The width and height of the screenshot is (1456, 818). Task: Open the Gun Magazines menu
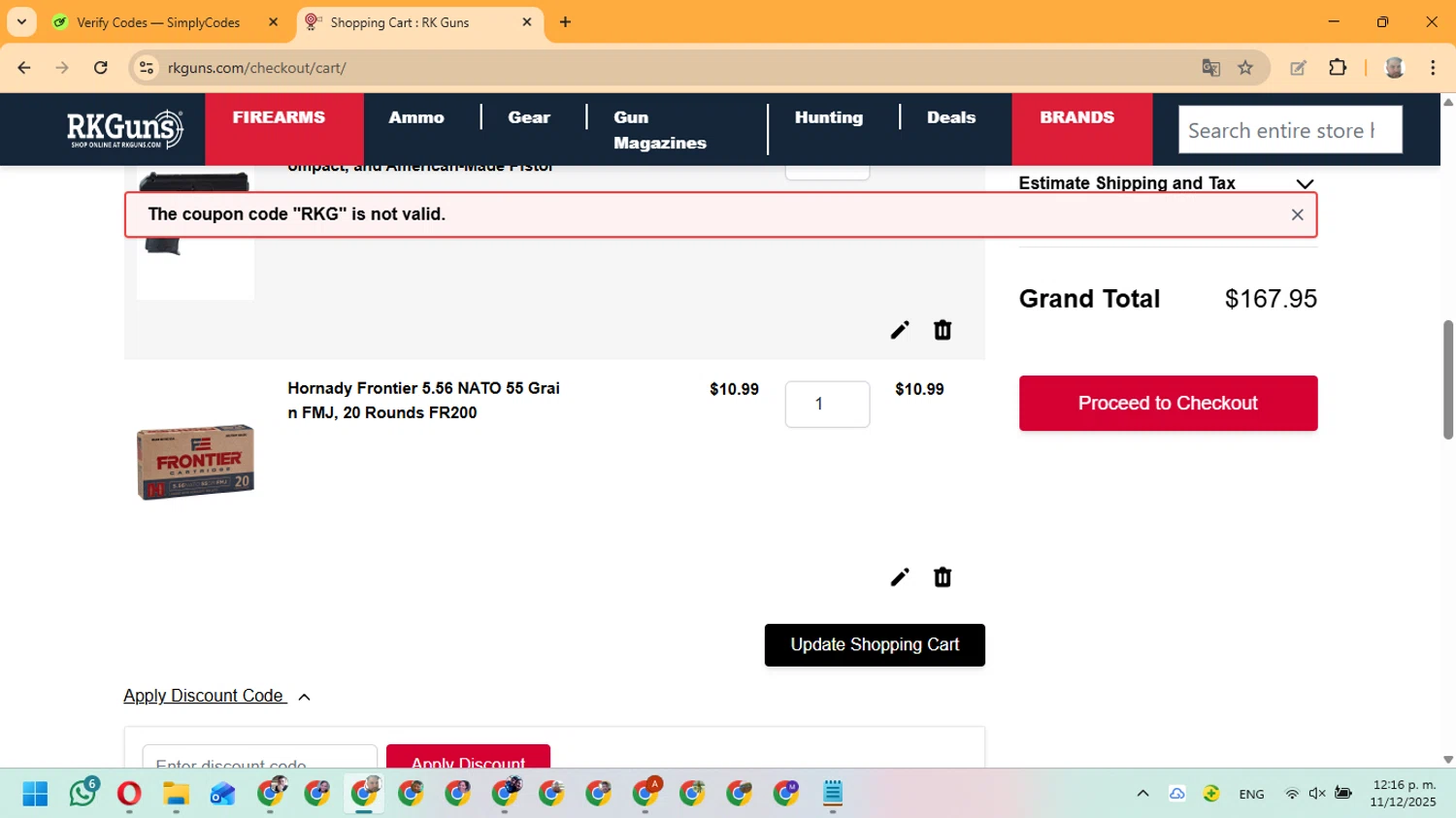[660, 130]
